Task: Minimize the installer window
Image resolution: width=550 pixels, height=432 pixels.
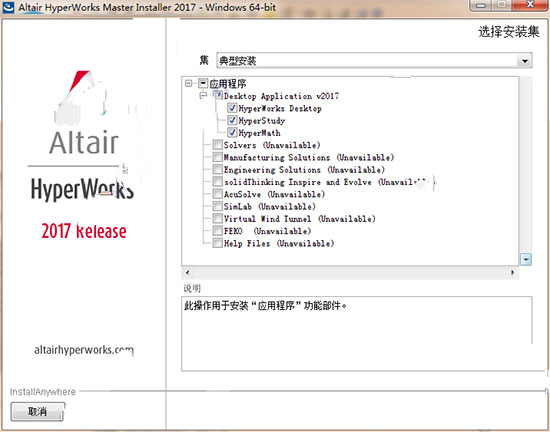Action: pos(482,5)
